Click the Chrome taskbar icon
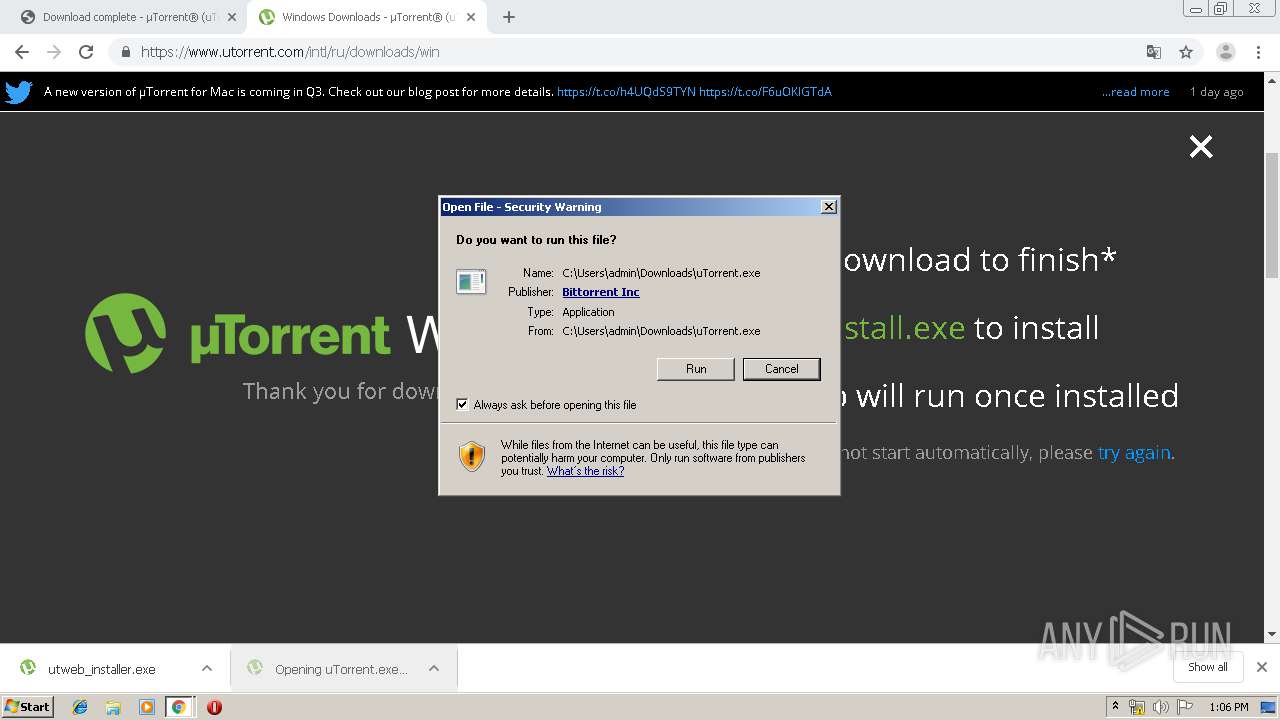Screen dimensions: 1280x720 (179, 707)
